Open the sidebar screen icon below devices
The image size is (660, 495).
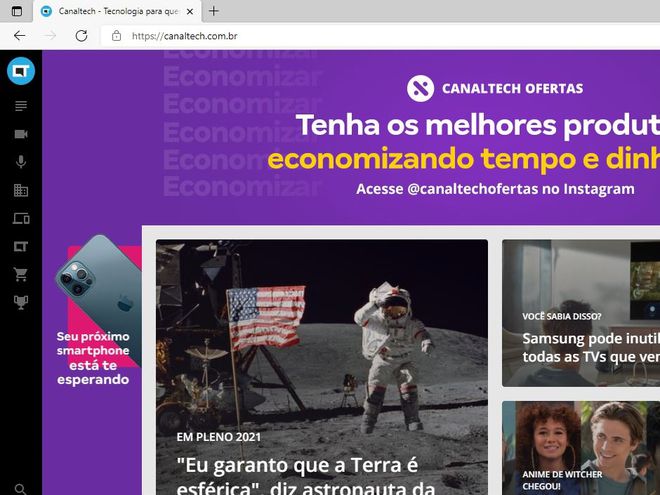click(x=21, y=246)
